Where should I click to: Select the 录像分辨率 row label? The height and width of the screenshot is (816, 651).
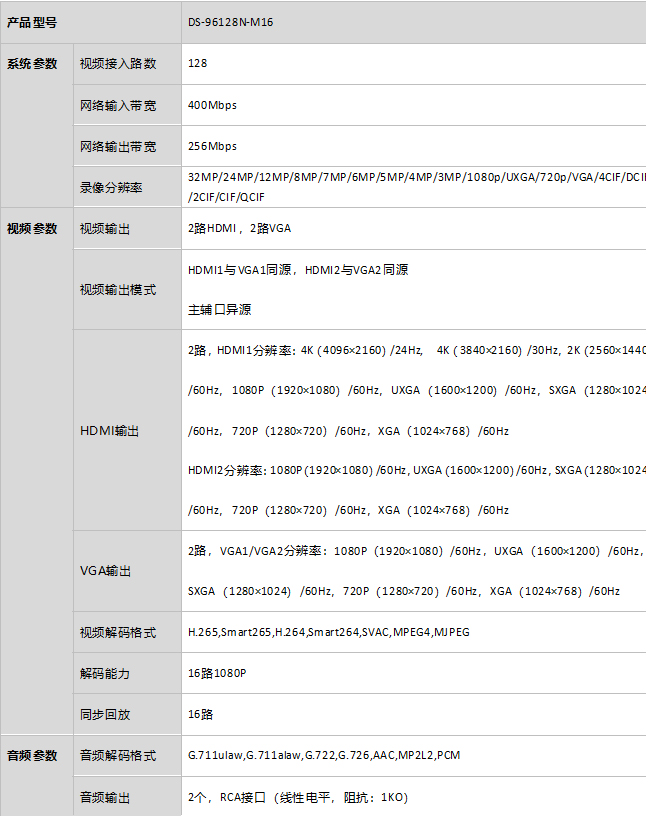[111, 187]
